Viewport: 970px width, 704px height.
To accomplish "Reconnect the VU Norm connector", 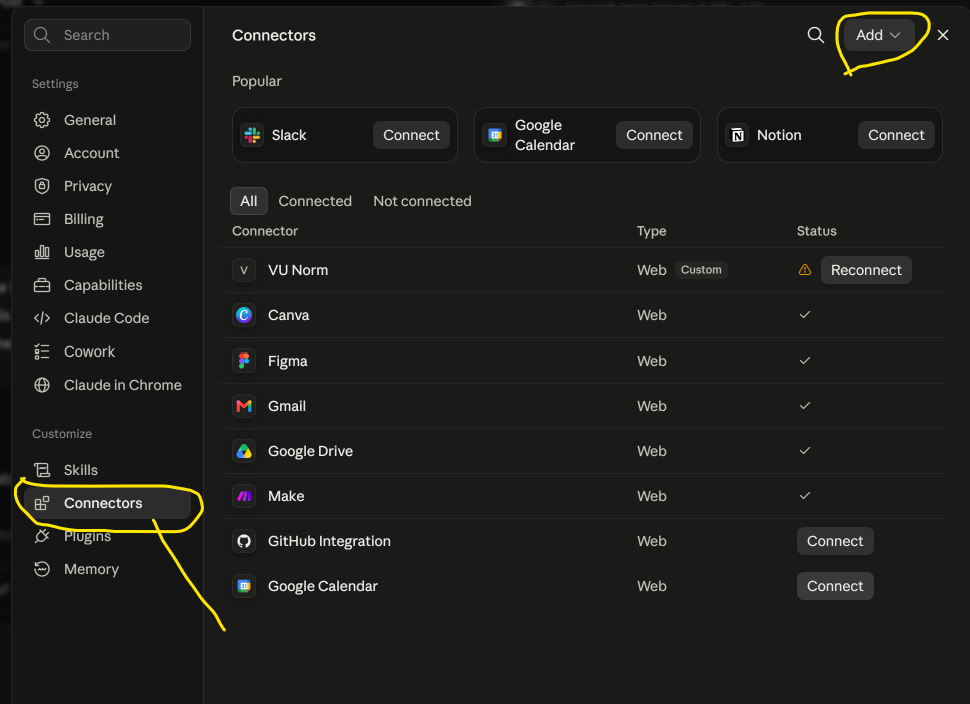I will [x=866, y=270].
